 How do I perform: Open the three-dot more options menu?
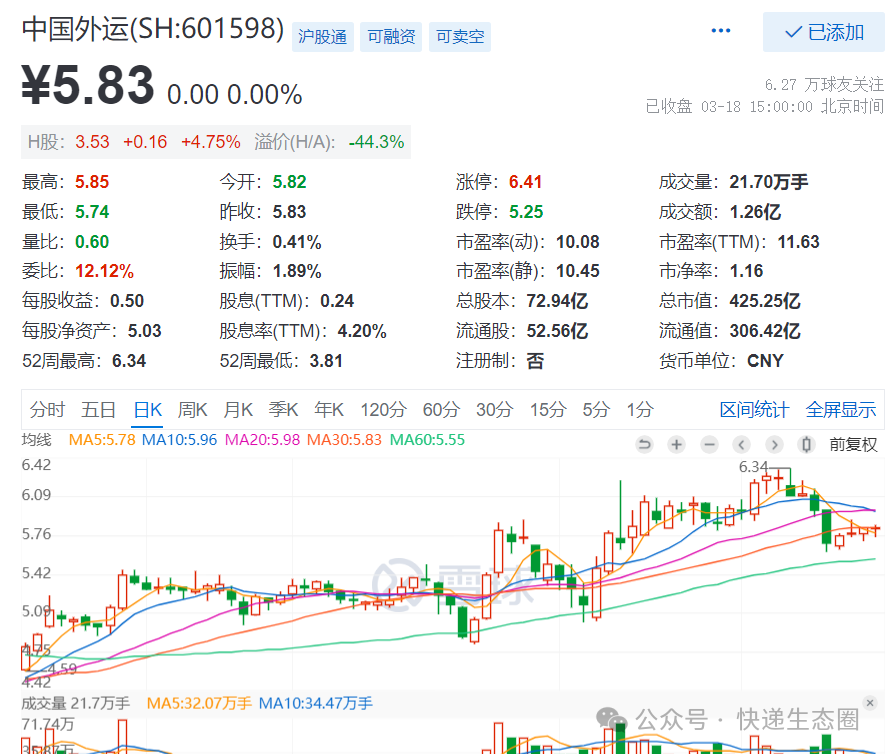pyautogui.click(x=720, y=31)
